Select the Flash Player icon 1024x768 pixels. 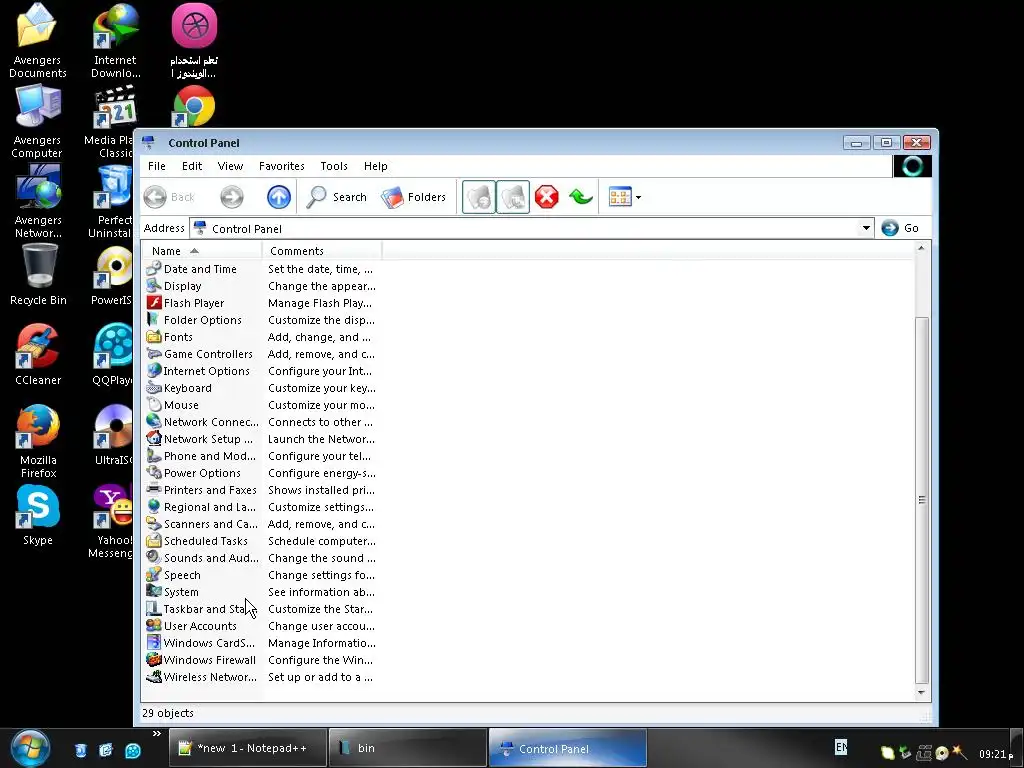[x=153, y=302]
